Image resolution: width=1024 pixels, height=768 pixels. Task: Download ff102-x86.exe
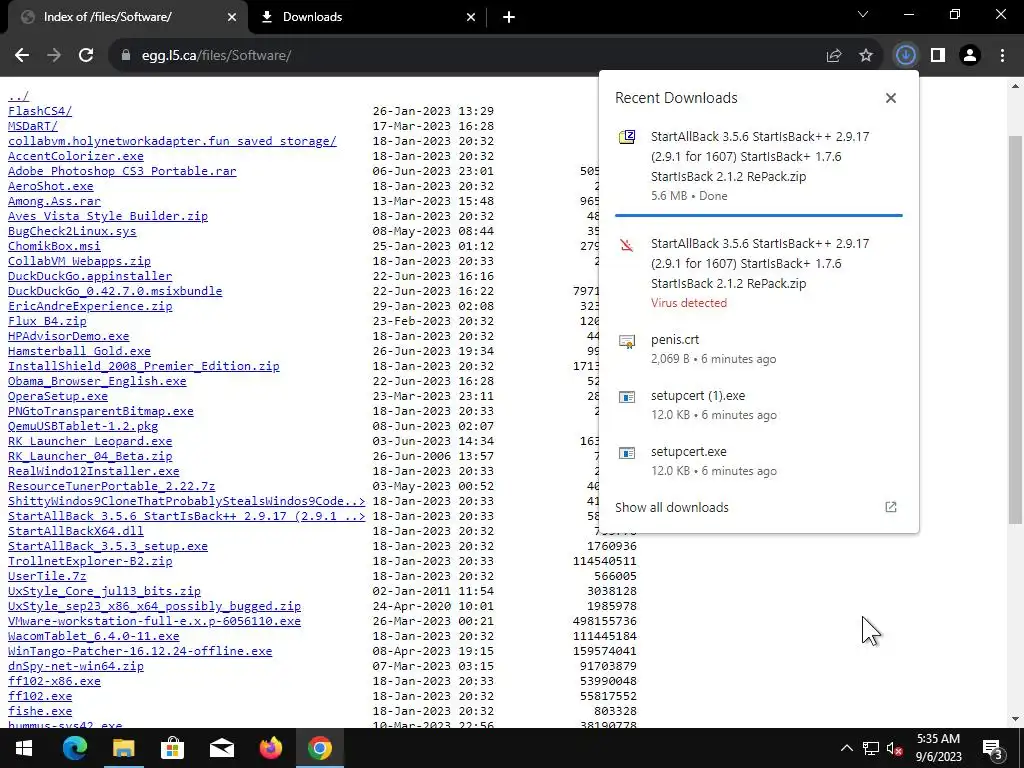coord(54,682)
